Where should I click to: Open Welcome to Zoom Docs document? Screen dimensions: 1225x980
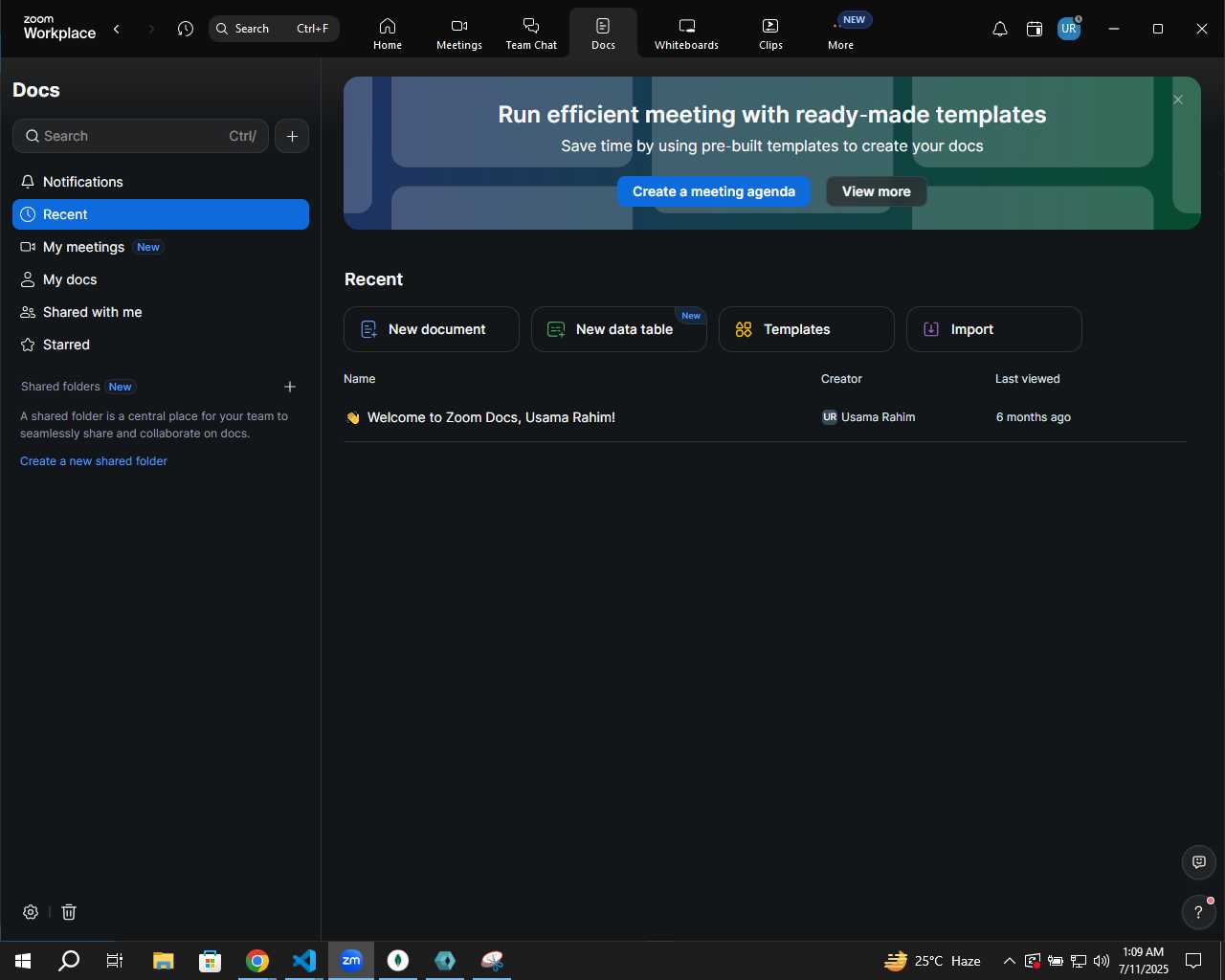[x=491, y=417]
